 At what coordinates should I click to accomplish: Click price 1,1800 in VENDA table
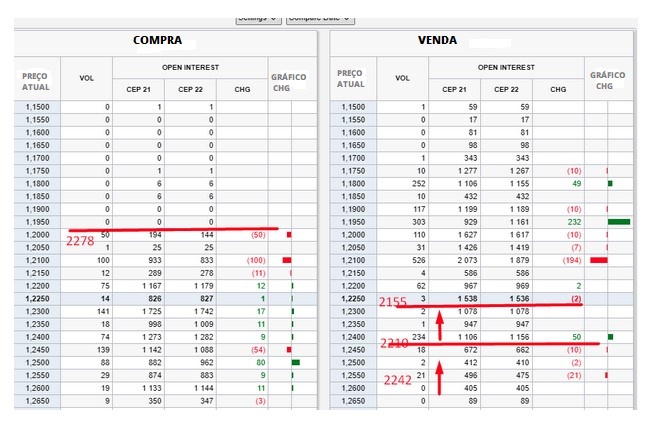click(353, 184)
